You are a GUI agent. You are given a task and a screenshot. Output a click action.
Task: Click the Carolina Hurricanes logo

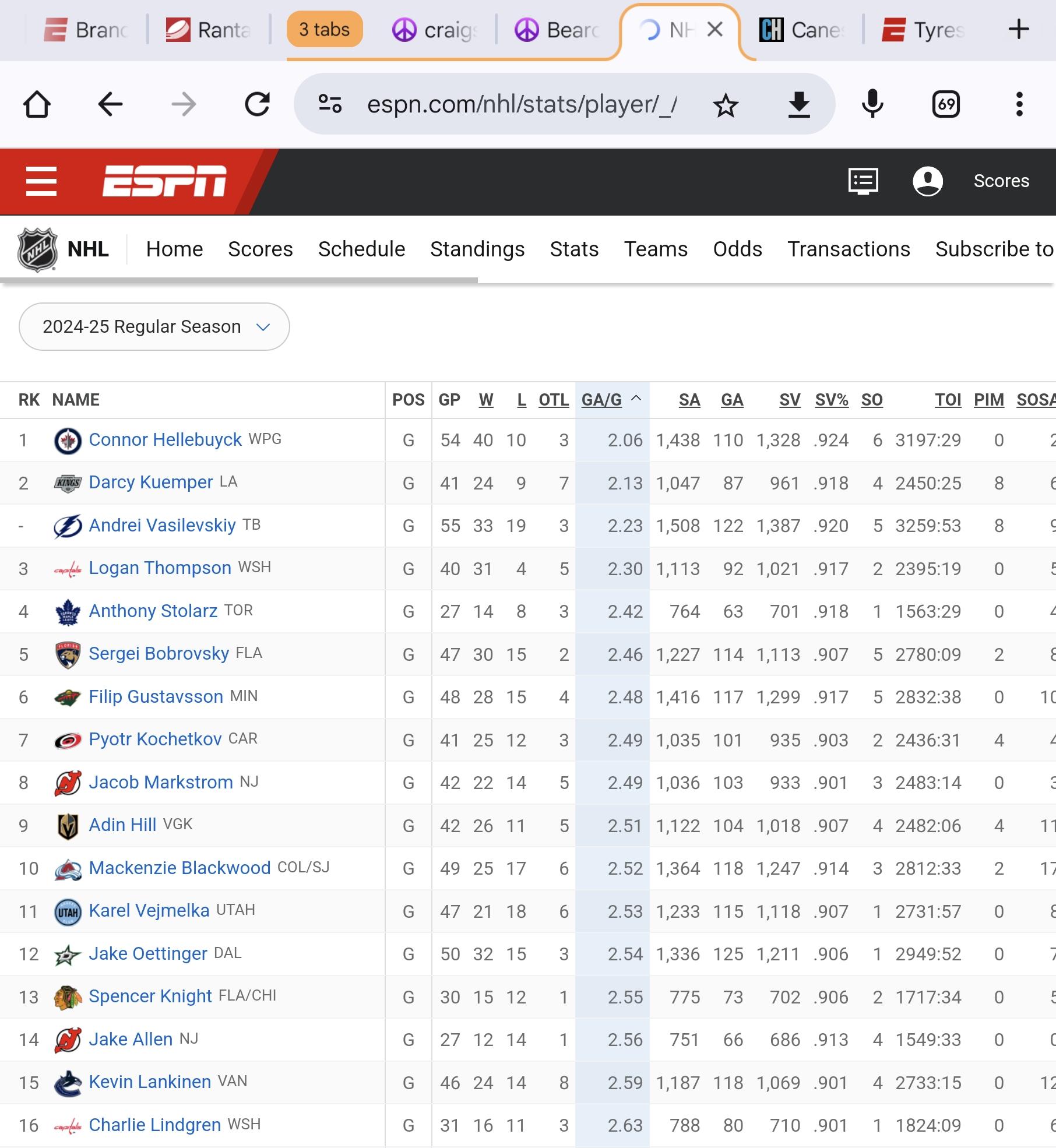[68, 740]
